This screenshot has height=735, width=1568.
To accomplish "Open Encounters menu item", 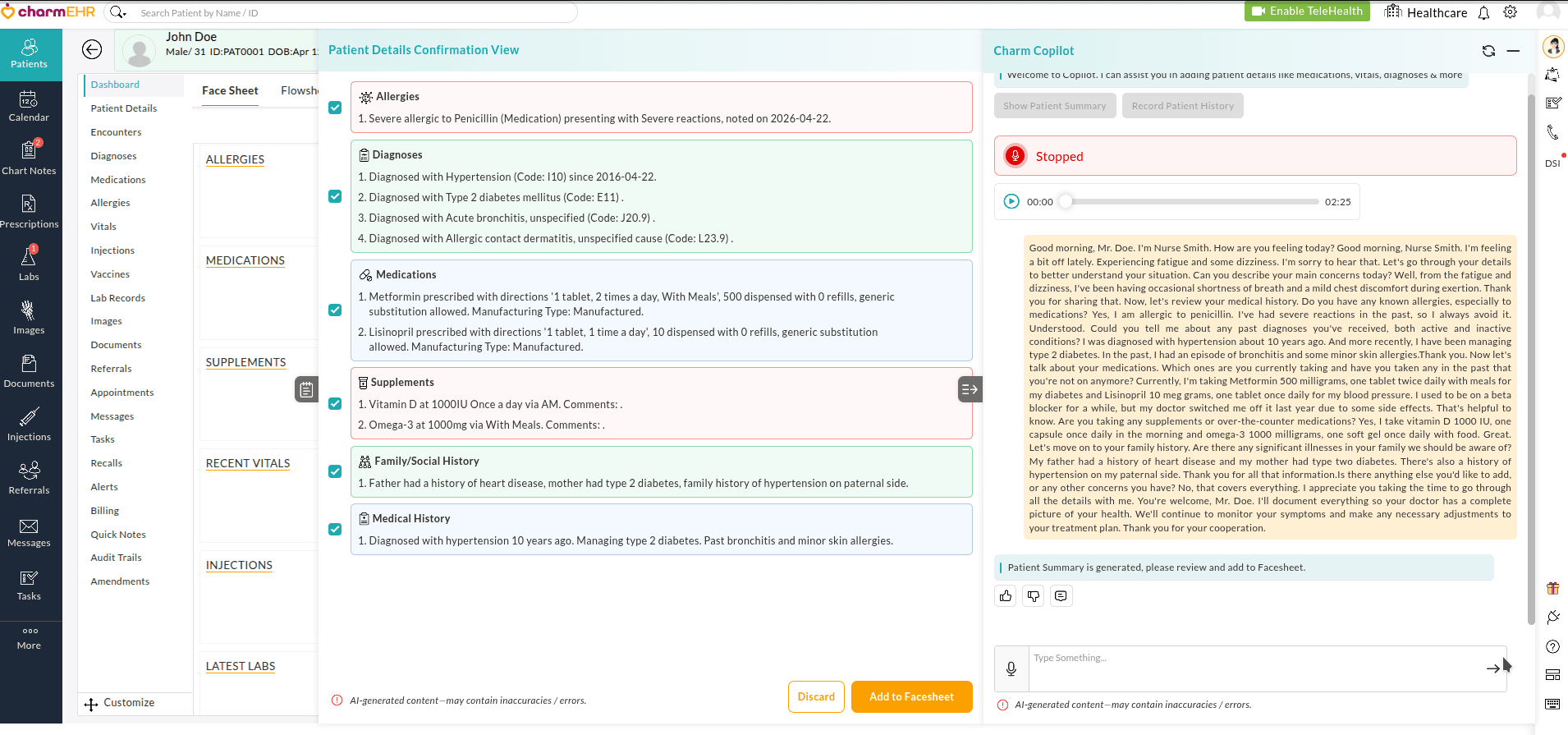I will tap(116, 132).
